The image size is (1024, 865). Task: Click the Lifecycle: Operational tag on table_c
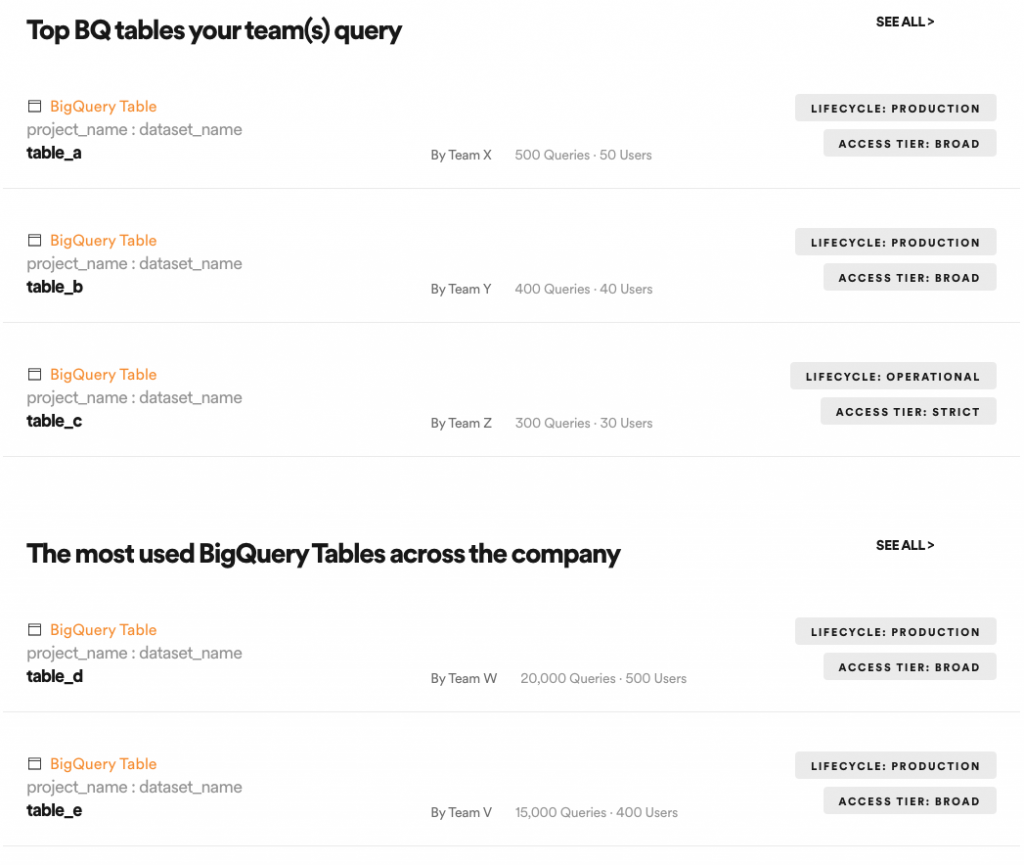pyautogui.click(x=893, y=376)
